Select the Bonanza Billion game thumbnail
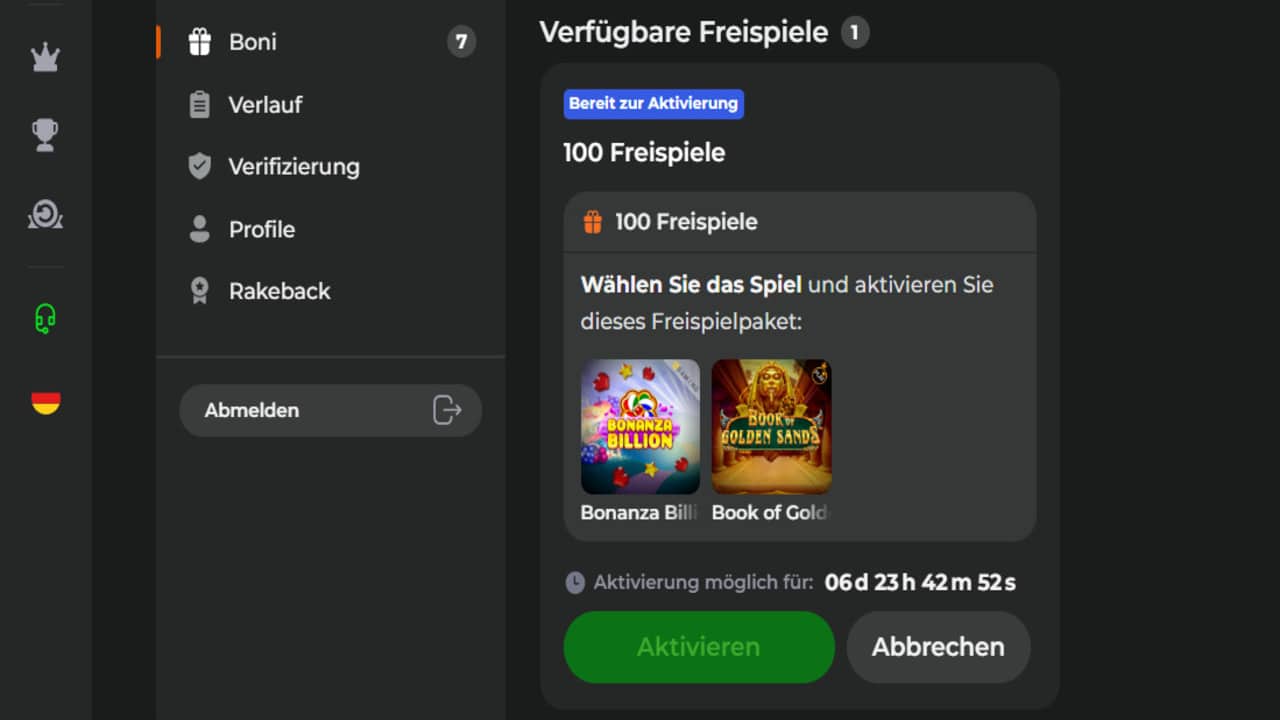The image size is (1280, 720). (640, 427)
